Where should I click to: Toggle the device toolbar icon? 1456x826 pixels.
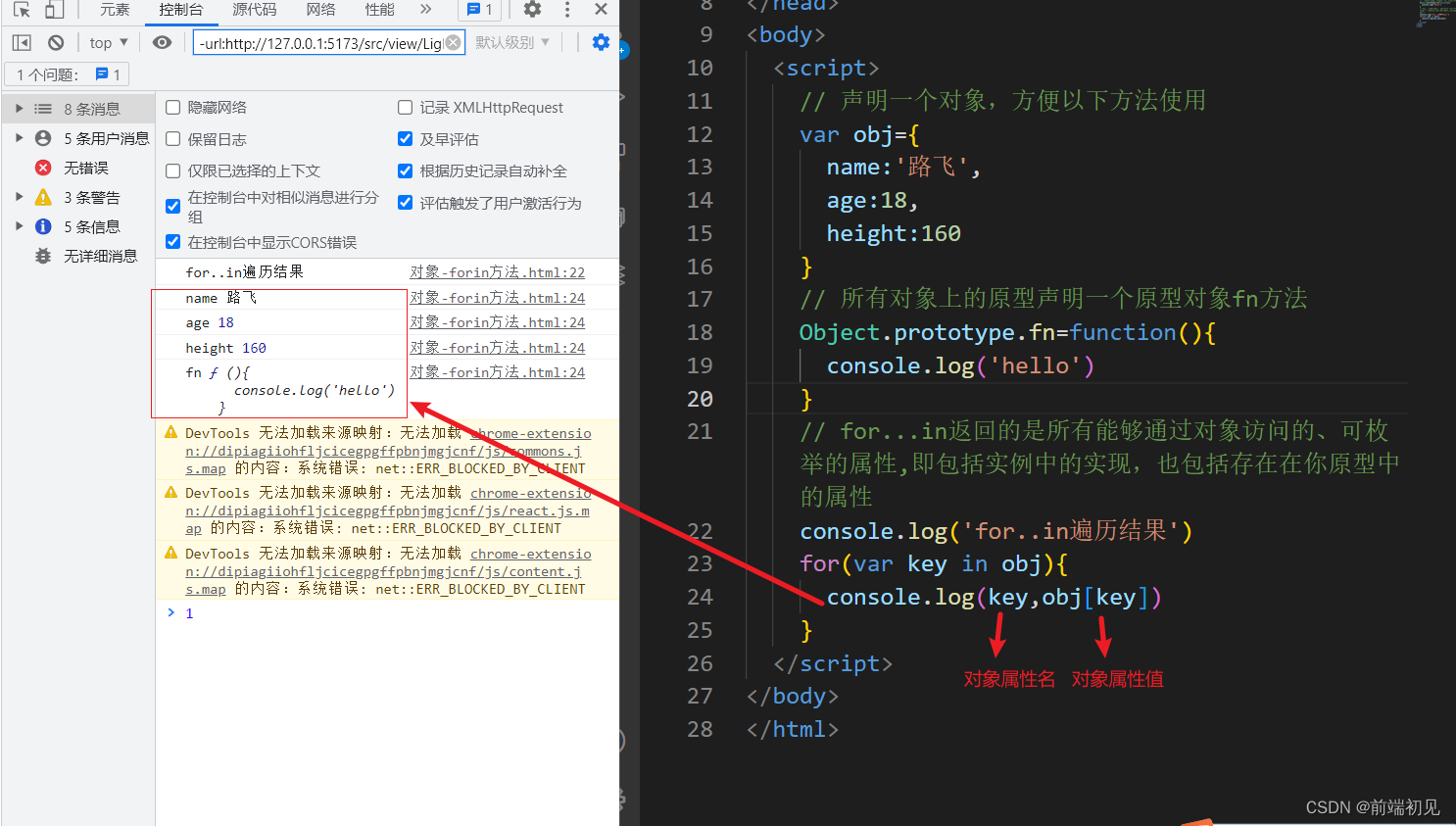(55, 9)
